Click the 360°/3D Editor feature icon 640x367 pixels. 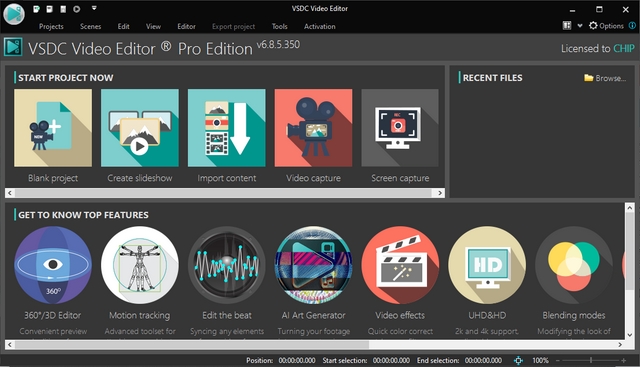53,265
